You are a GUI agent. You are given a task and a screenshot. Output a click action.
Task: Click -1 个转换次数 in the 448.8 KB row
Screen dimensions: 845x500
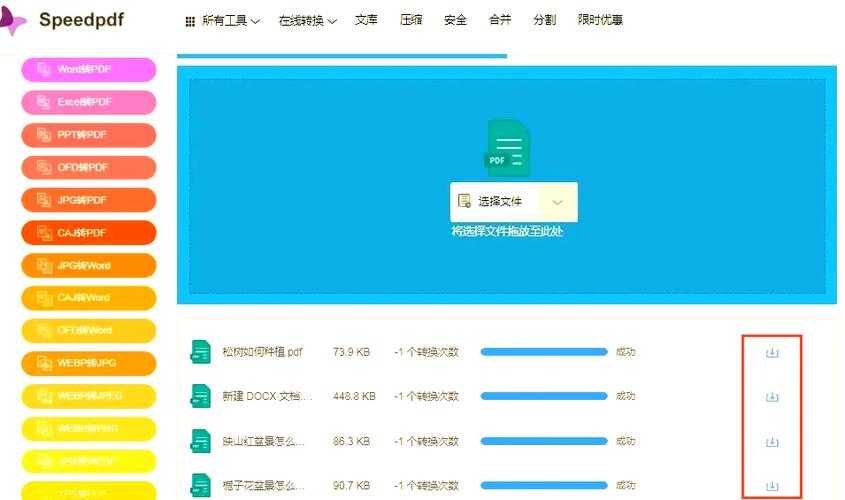426,396
